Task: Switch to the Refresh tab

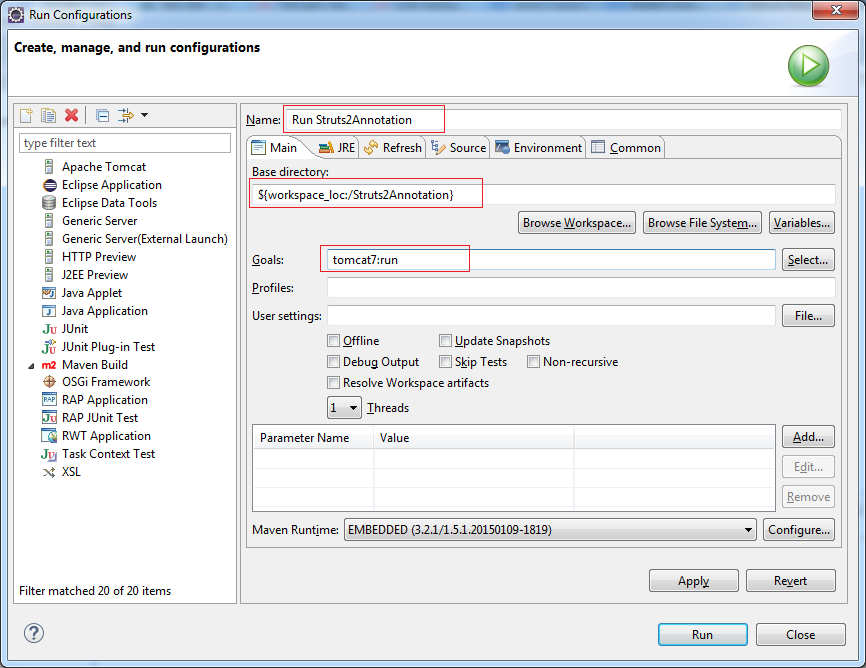Action: pyautogui.click(x=393, y=148)
